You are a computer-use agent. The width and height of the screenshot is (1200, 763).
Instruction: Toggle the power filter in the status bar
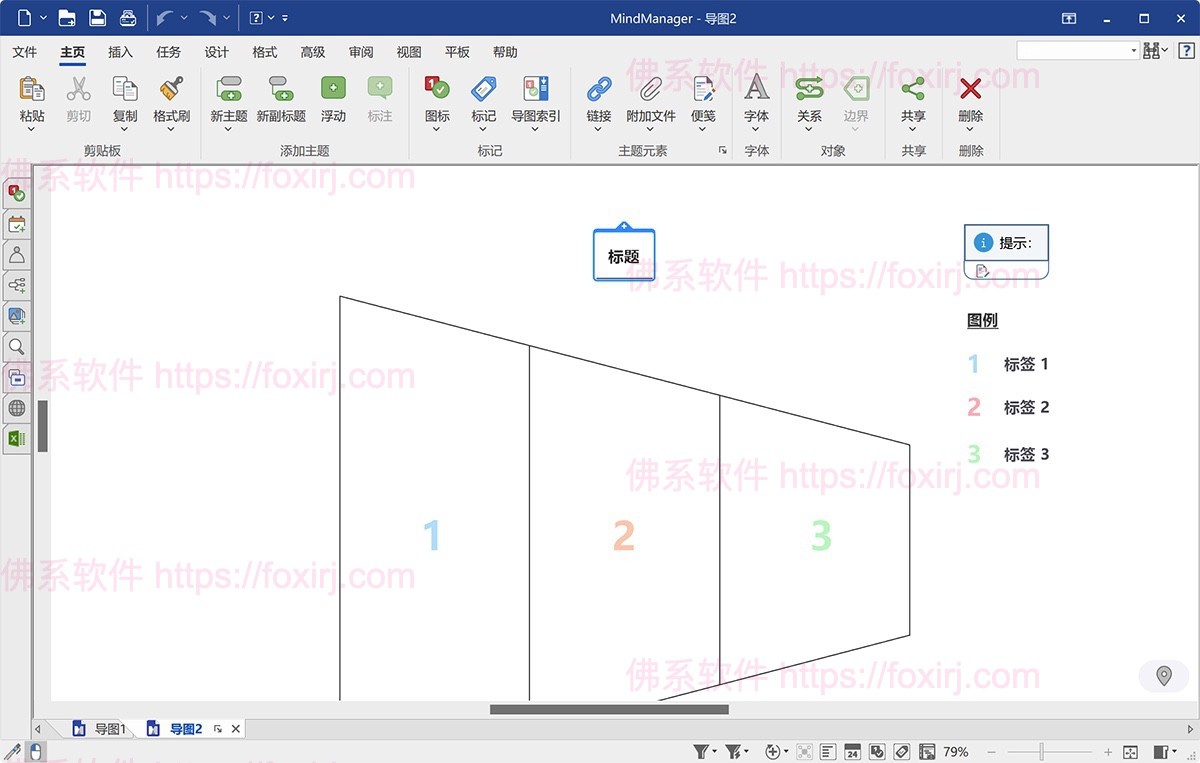point(732,750)
